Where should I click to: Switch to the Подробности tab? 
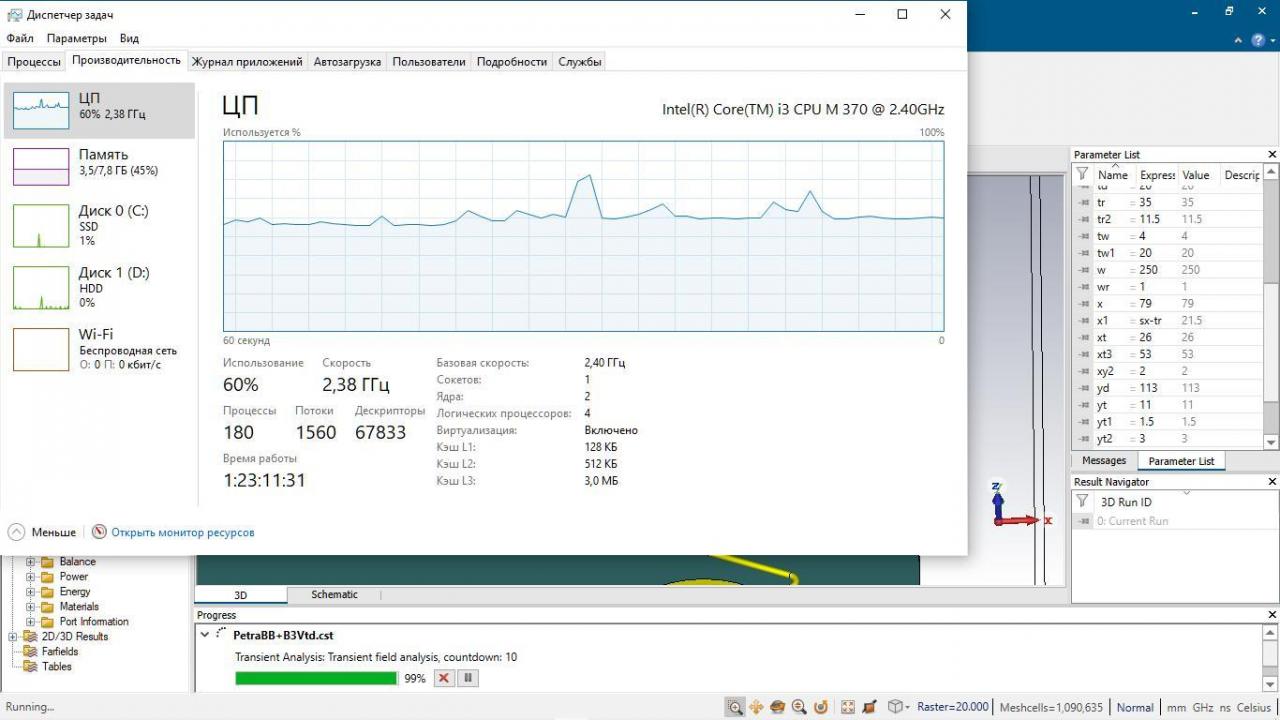512,61
